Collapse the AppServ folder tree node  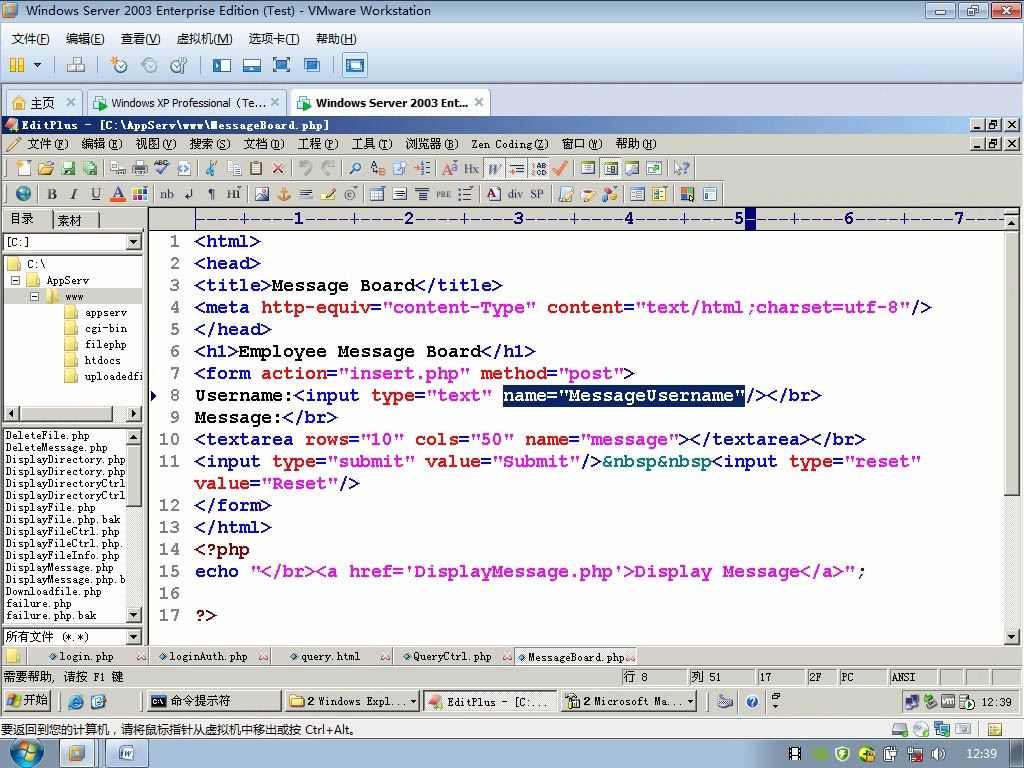pos(16,281)
